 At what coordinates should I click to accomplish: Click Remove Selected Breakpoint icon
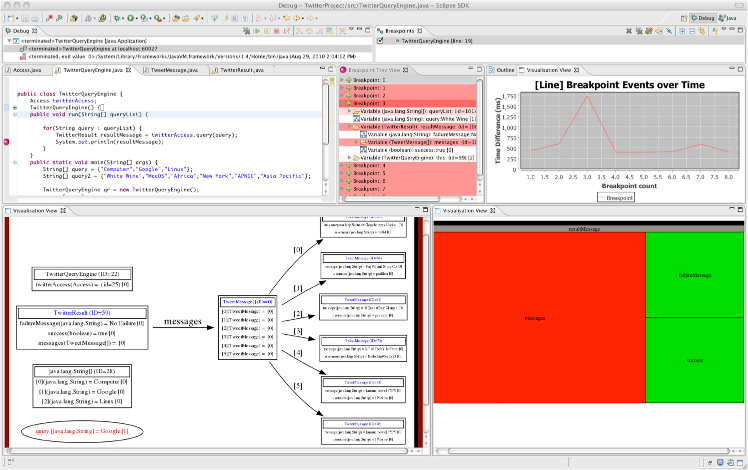[x=629, y=31]
